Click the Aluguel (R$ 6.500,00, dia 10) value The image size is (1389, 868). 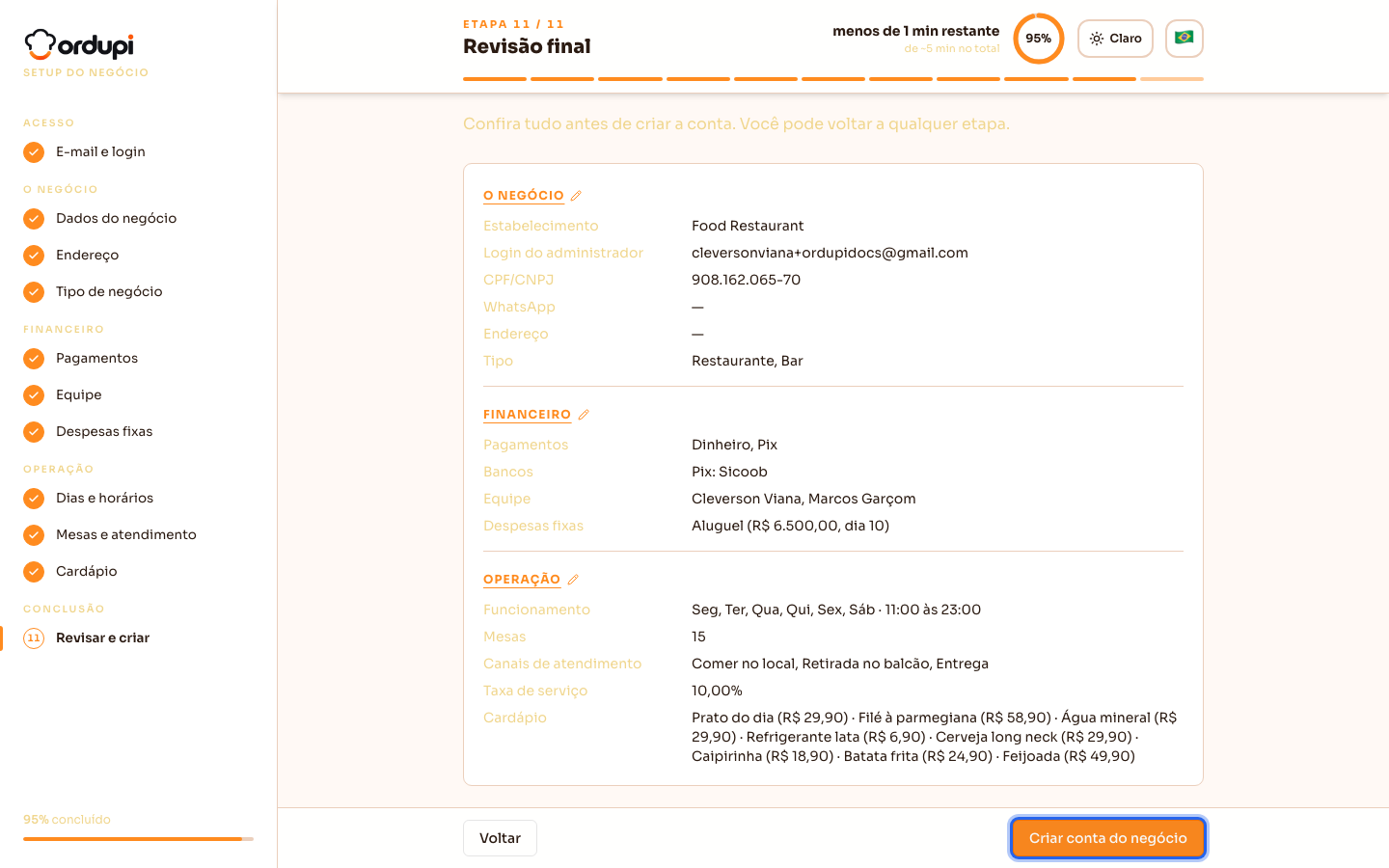point(790,526)
